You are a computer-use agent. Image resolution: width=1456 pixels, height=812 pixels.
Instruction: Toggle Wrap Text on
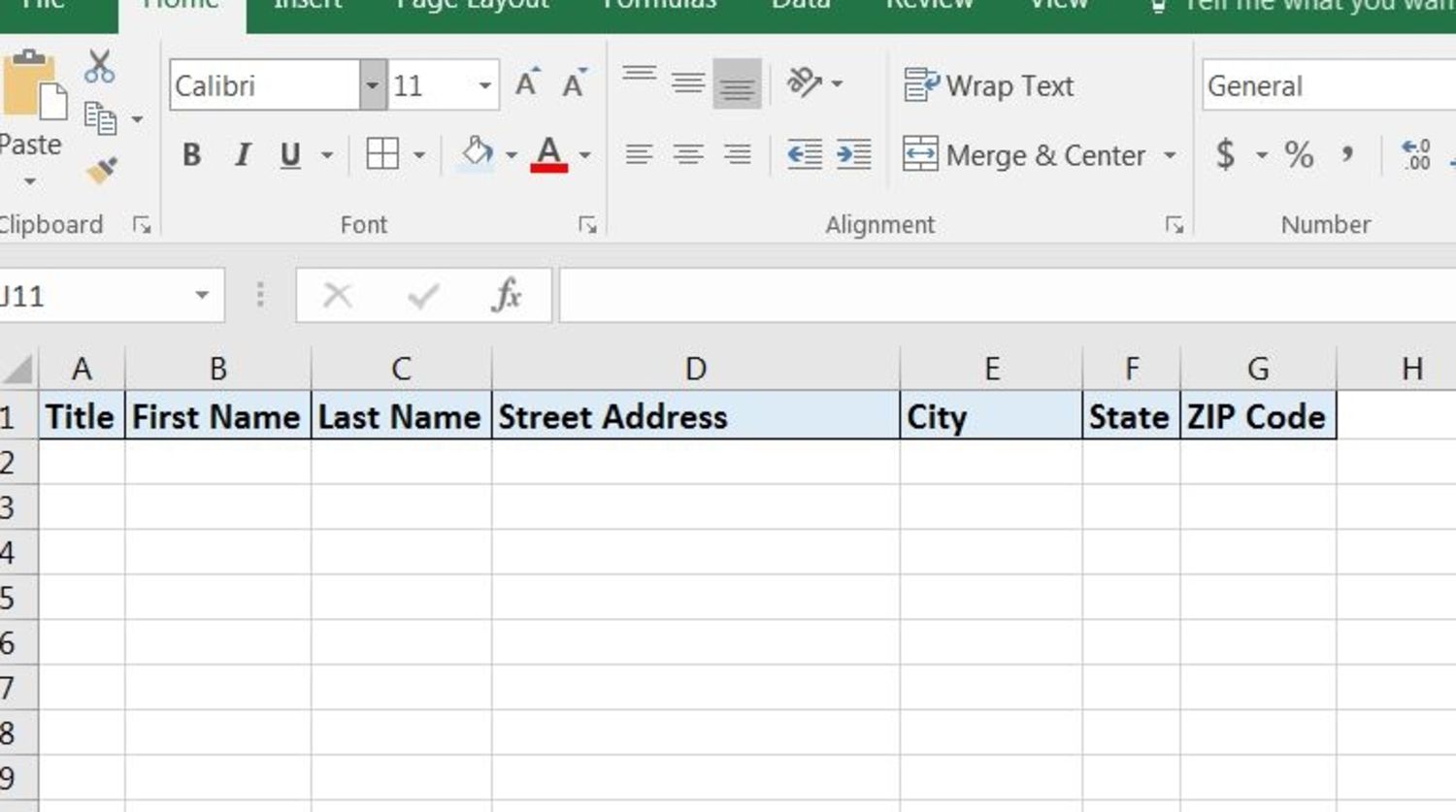click(x=990, y=85)
